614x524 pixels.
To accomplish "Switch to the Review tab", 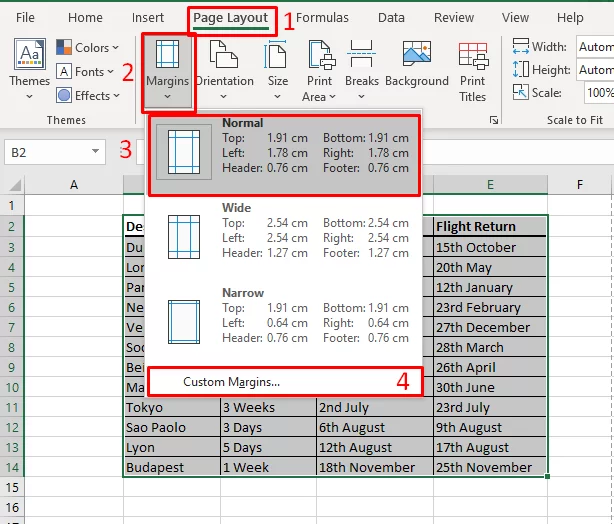I will (454, 18).
